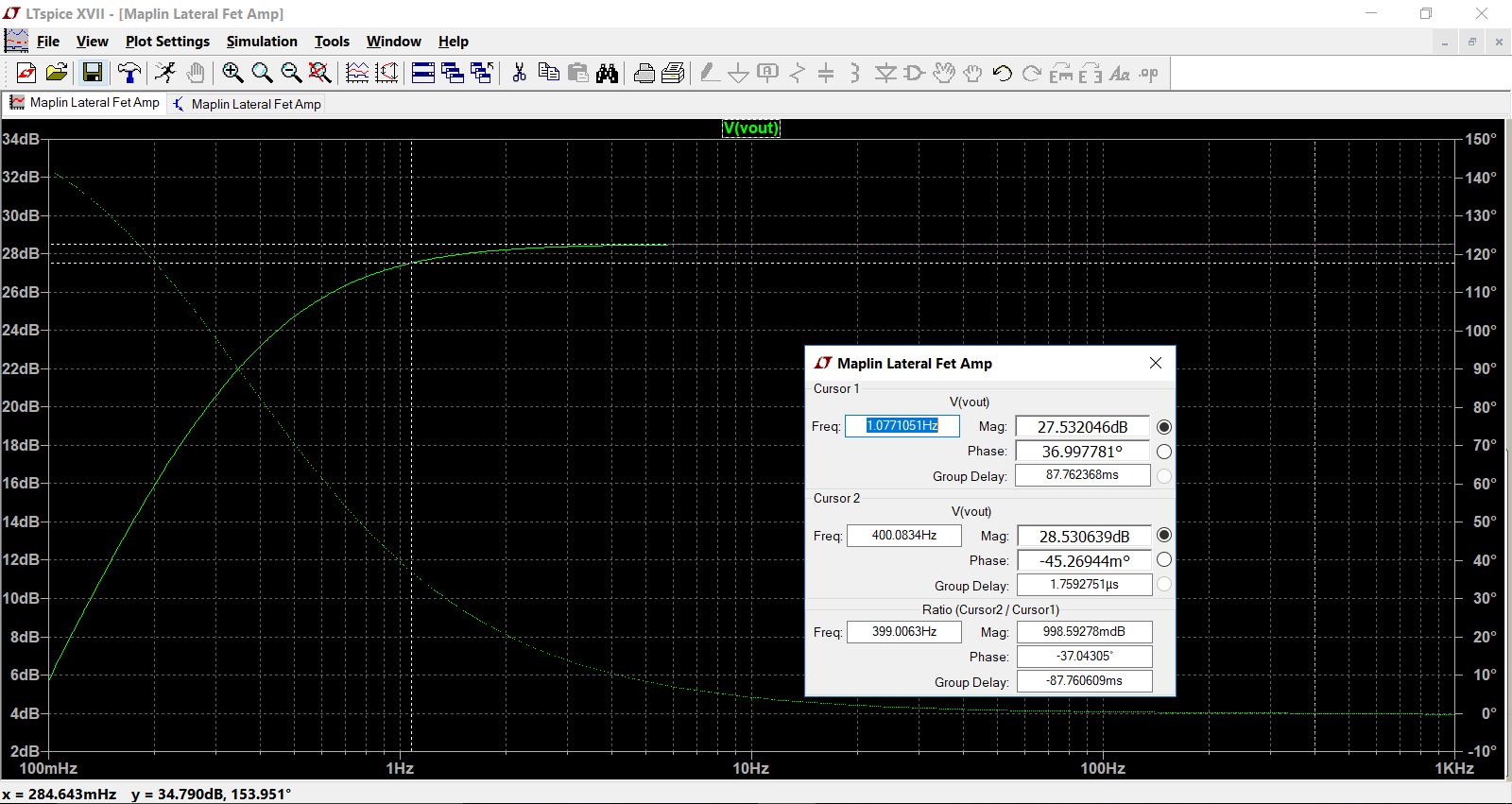1512x804 pixels.
Task: Run the simulation
Action: [x=165, y=73]
